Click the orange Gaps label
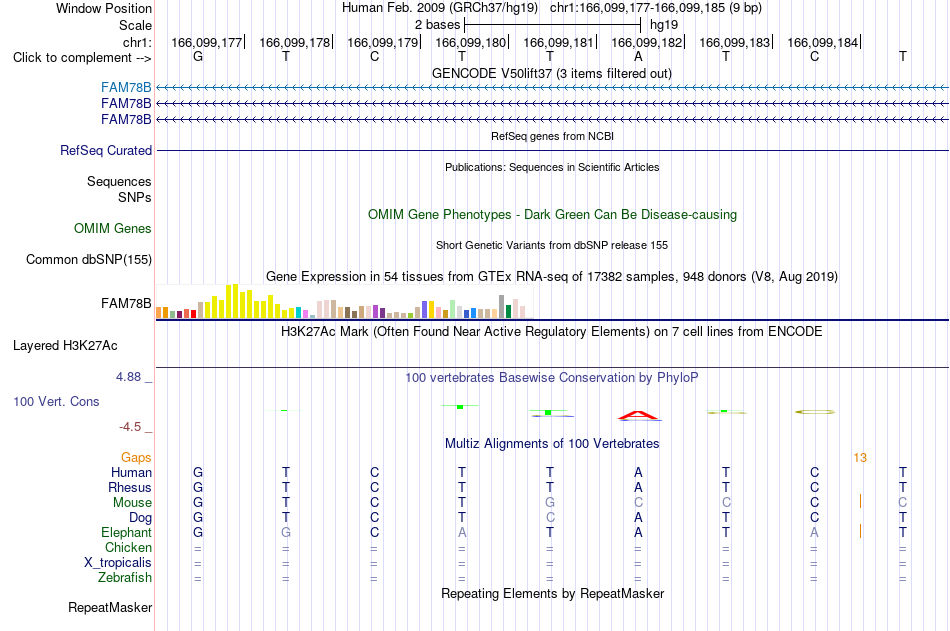950x631 pixels. (136, 458)
